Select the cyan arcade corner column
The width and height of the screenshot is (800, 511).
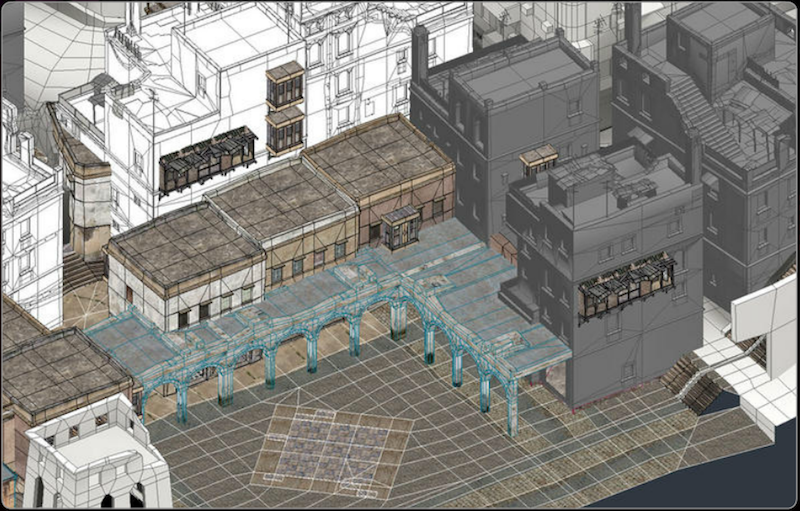[512, 400]
